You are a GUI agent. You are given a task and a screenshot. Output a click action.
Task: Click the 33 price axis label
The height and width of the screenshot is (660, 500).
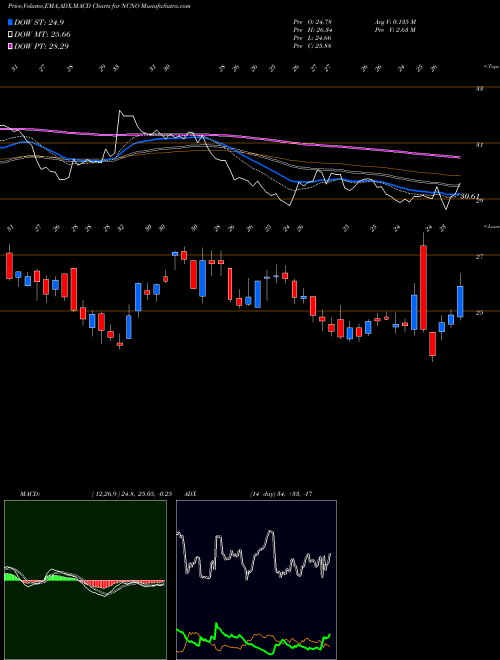coord(479,89)
